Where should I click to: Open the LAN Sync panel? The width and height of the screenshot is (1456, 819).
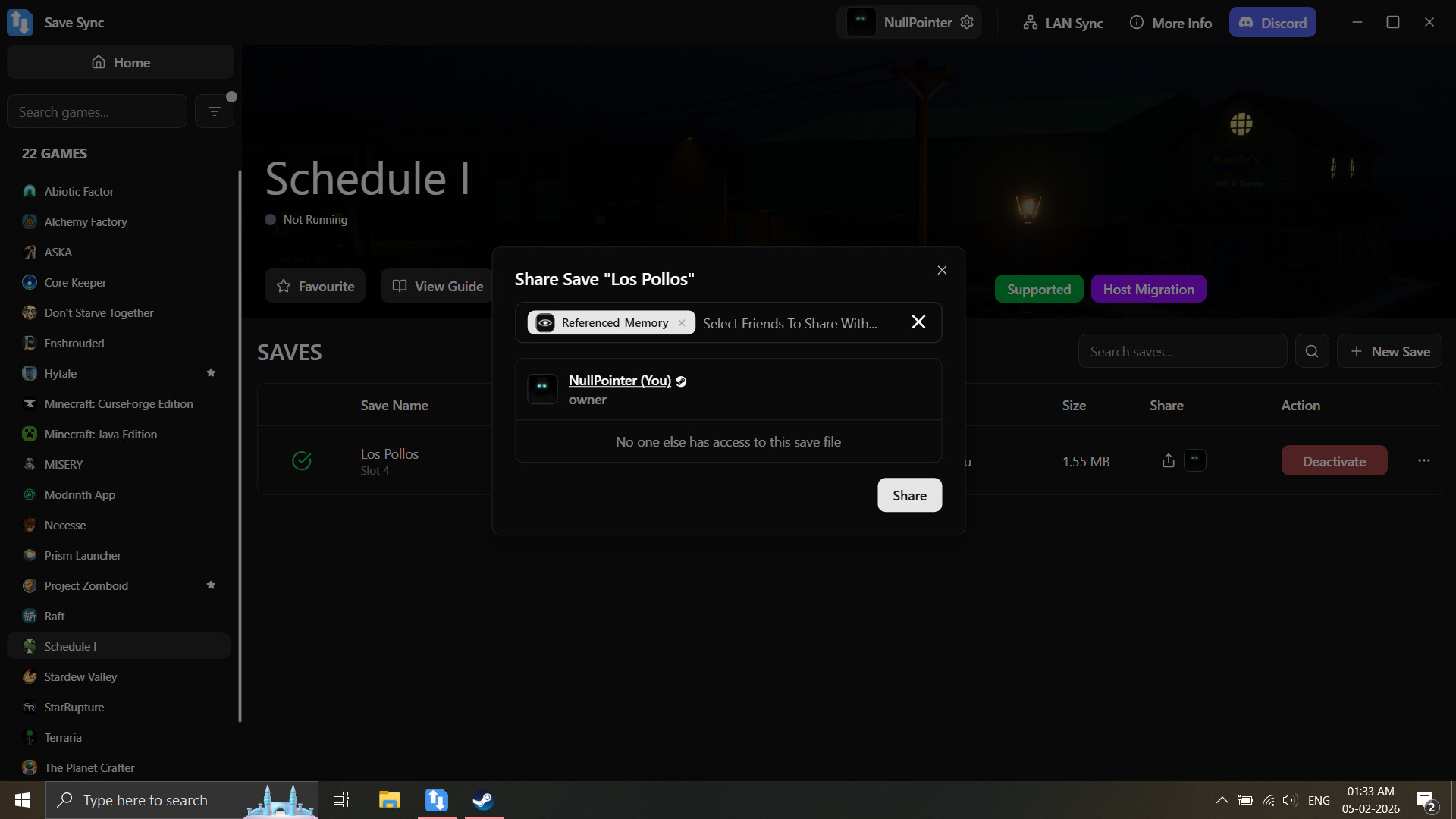pos(1062,23)
